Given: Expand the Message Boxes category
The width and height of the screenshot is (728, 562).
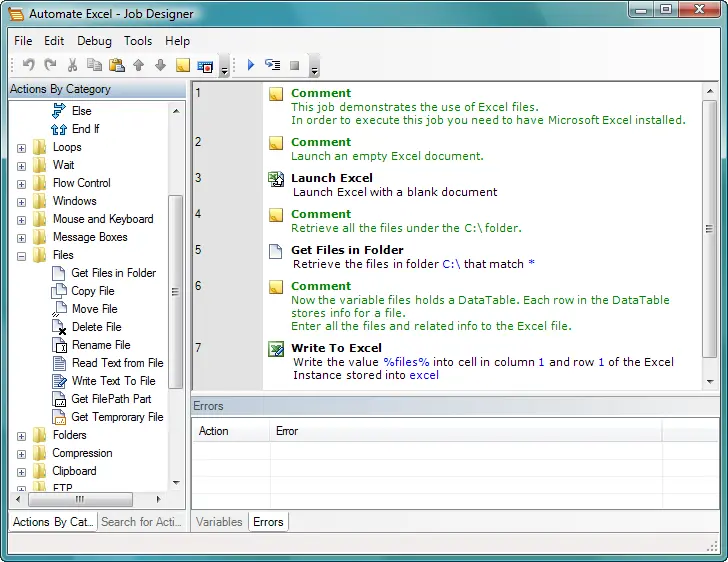Looking at the screenshot, I should 21,238.
